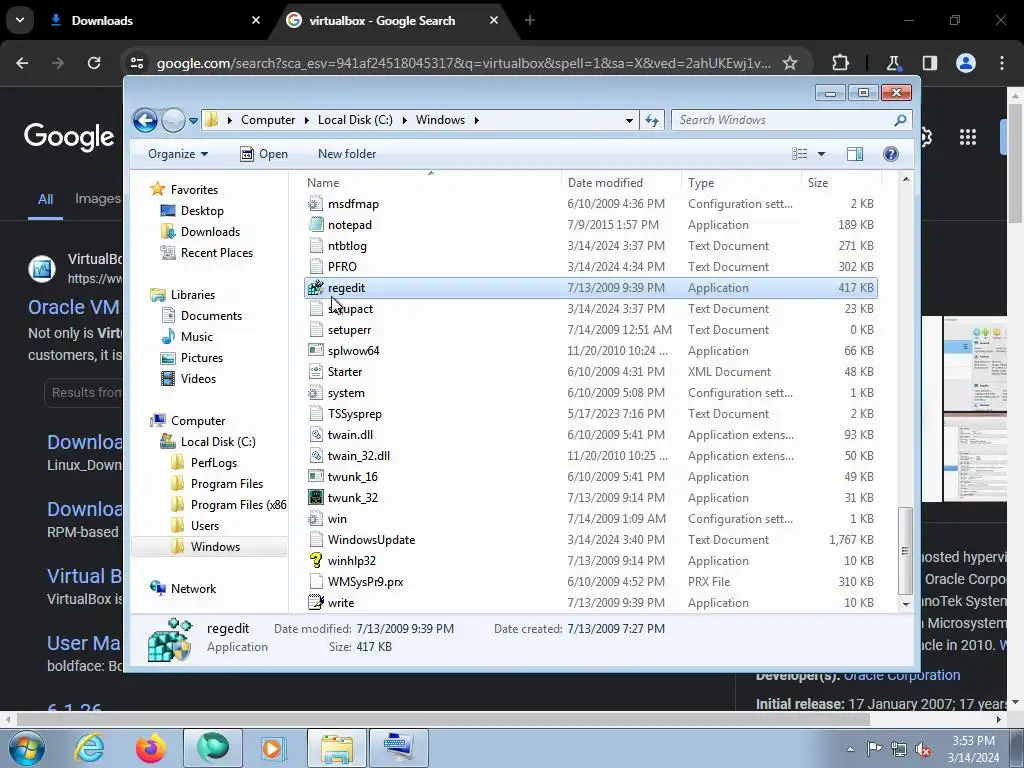
Task: Expand address bar previous locations dropdown
Action: click(629, 121)
